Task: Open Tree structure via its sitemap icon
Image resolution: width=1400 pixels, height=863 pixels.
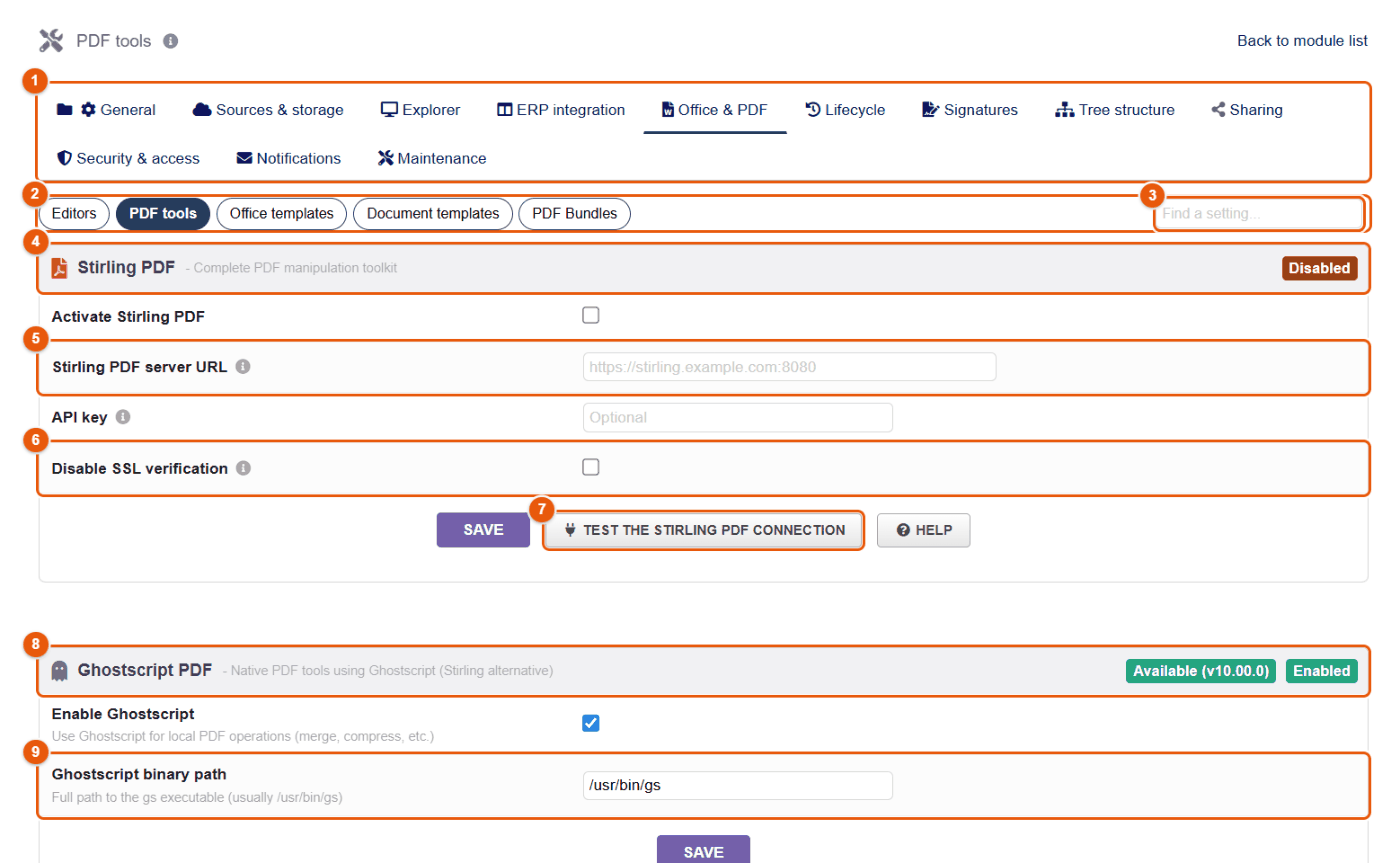Action: (x=1064, y=110)
